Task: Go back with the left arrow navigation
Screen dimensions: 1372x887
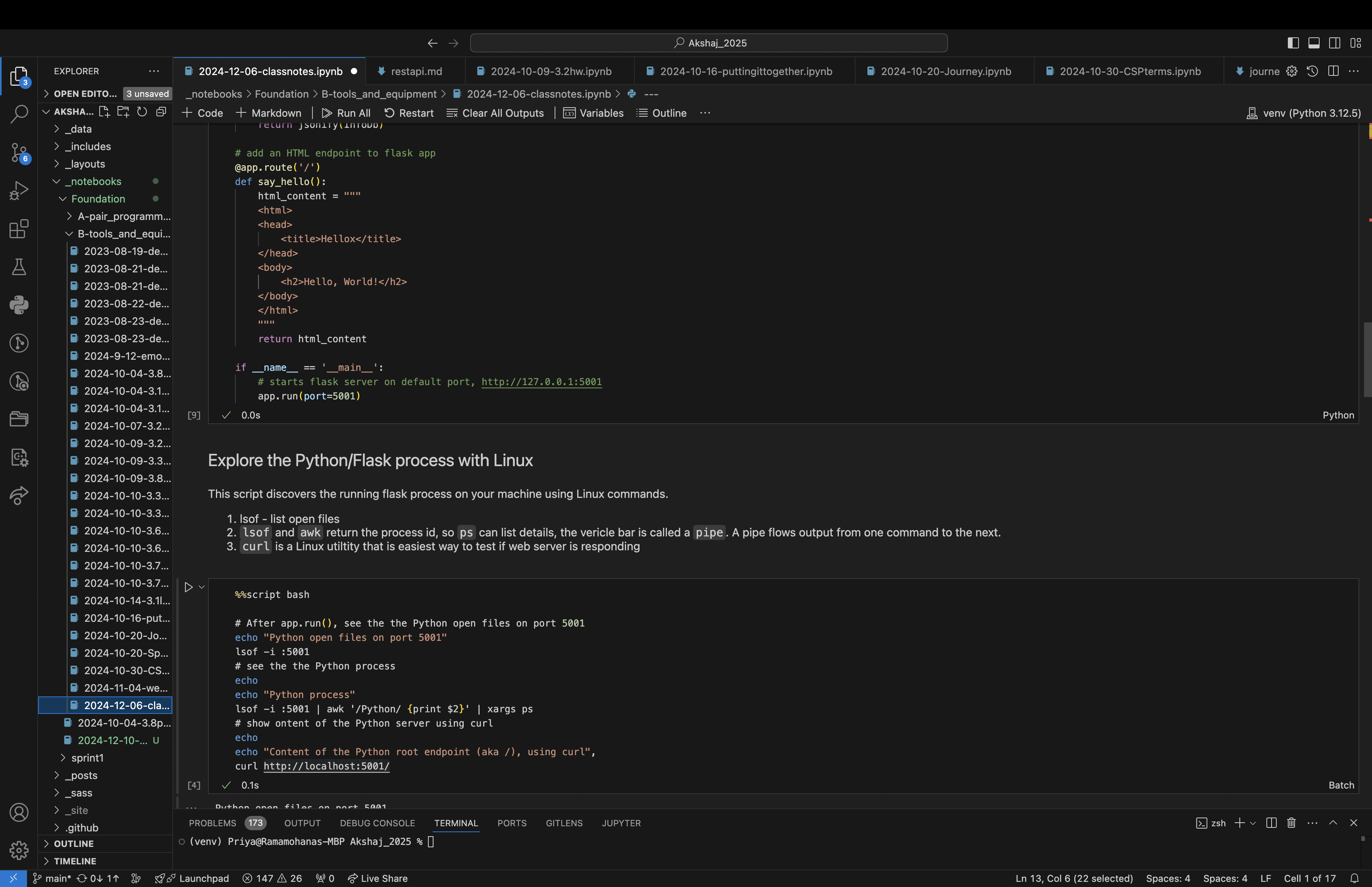Action: [432, 43]
